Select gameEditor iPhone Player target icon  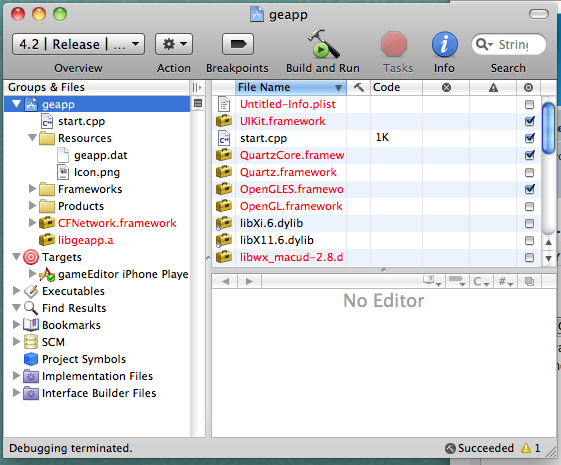point(47,274)
